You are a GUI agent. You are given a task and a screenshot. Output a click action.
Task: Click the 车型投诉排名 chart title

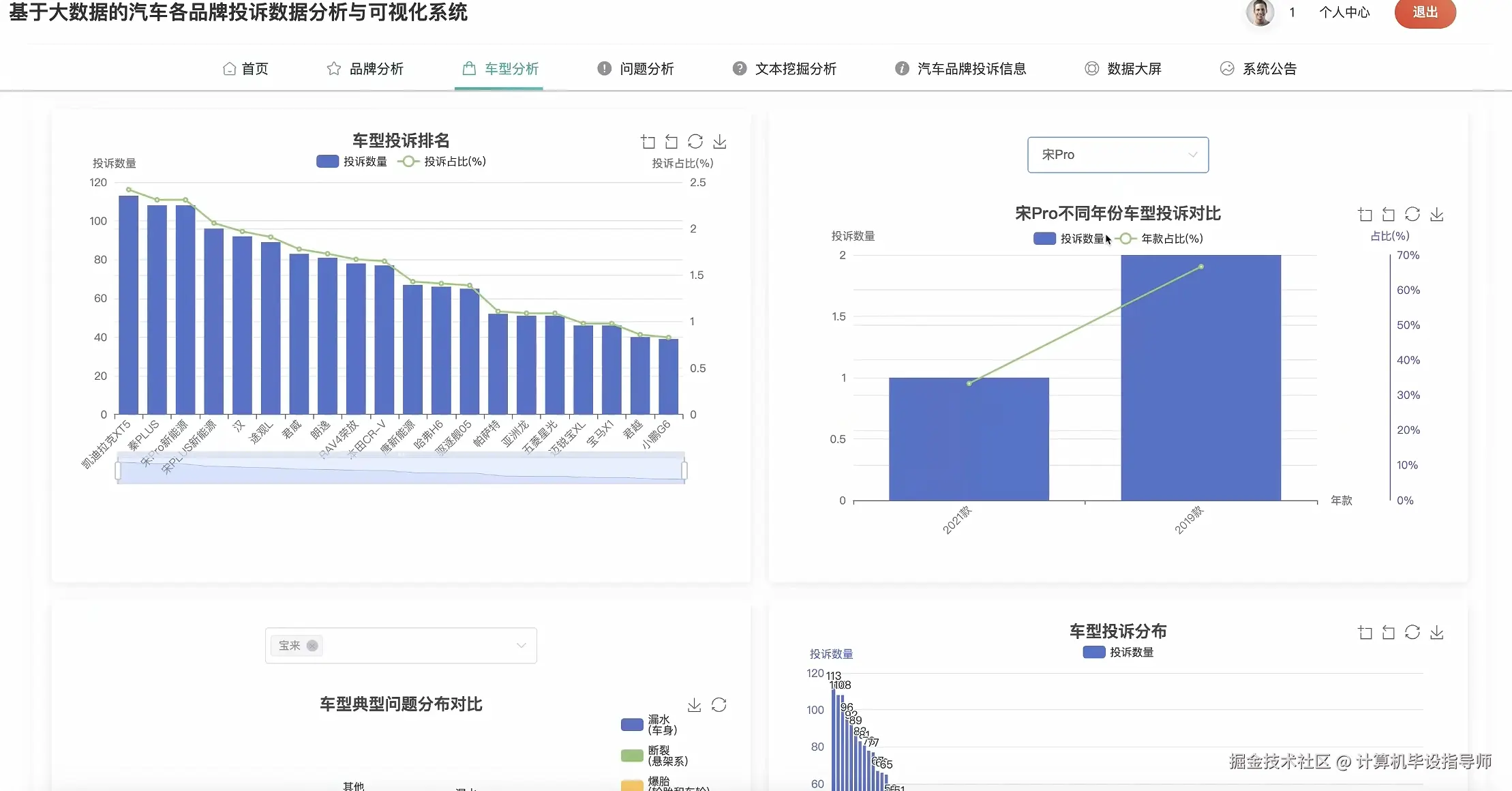401,140
